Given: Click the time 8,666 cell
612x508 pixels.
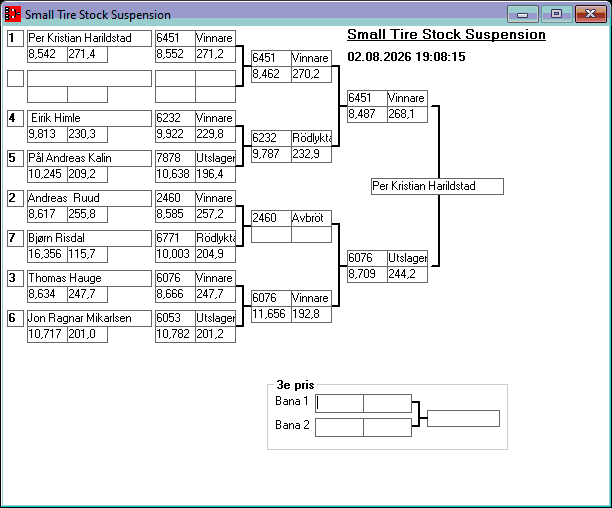Looking at the screenshot, I should (x=175, y=294).
